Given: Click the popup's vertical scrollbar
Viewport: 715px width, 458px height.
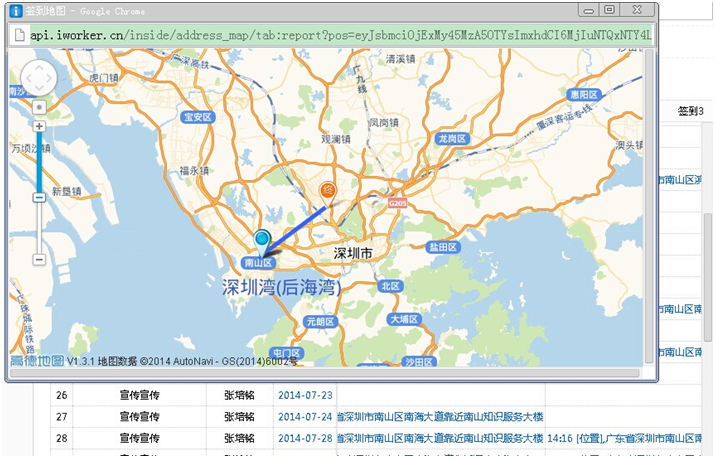Looking at the screenshot, I should tap(649, 207).
